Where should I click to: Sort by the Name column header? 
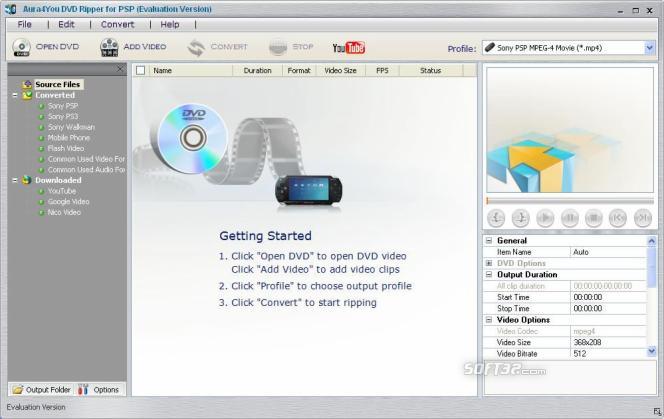coord(190,71)
